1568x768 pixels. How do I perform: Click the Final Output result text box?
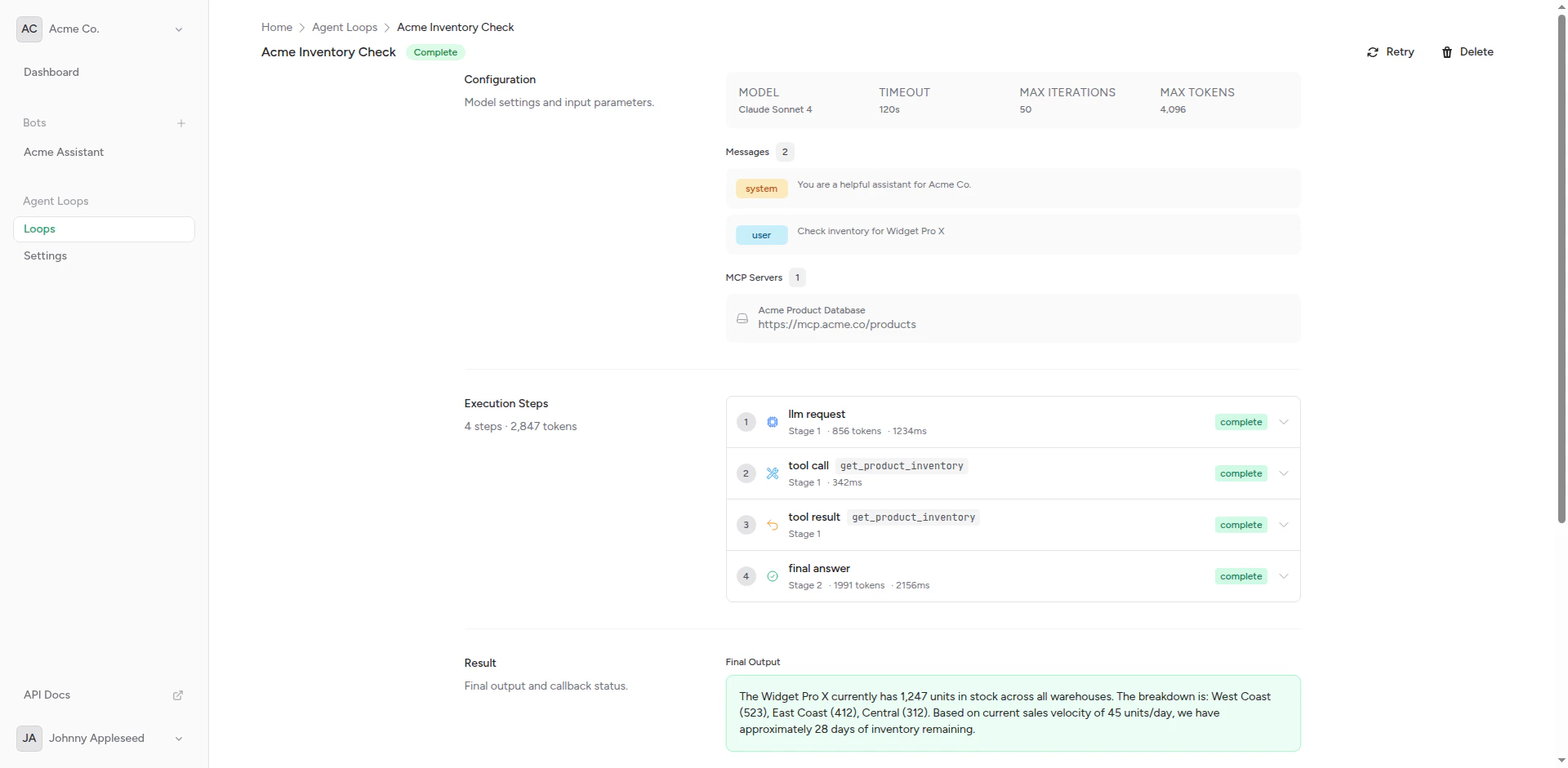point(1013,713)
